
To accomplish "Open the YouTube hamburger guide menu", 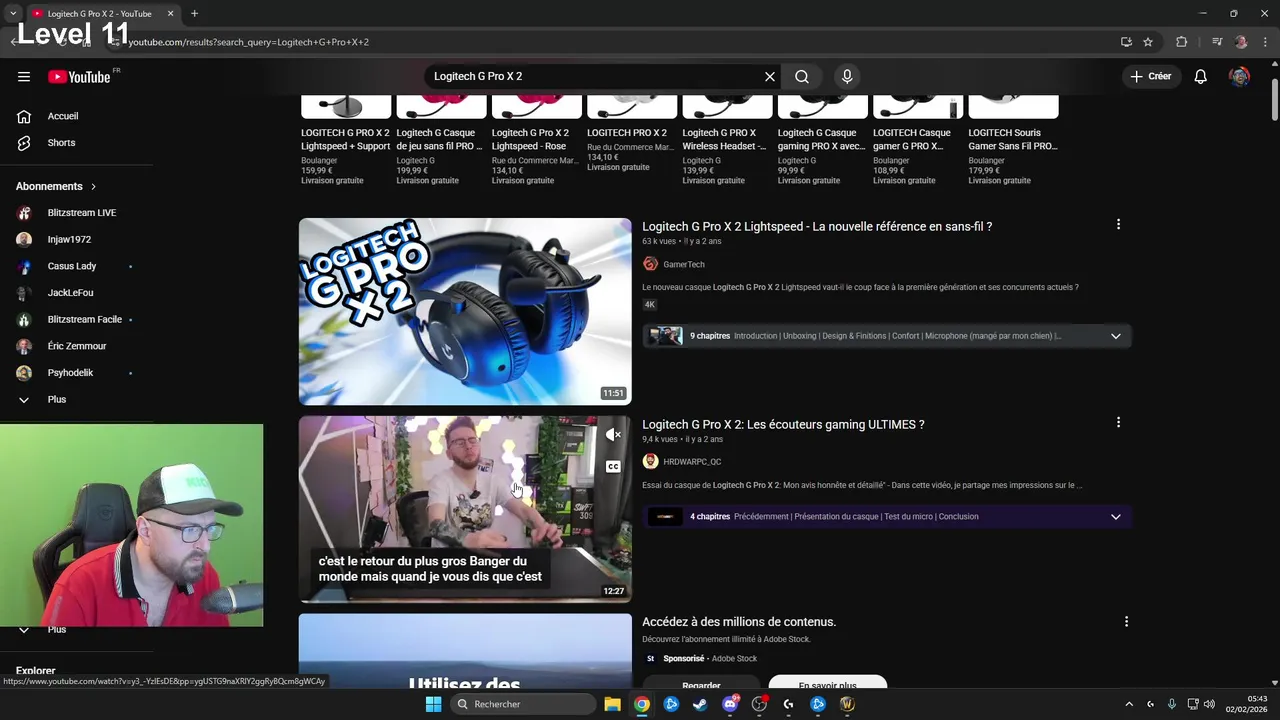I will 24,76.
